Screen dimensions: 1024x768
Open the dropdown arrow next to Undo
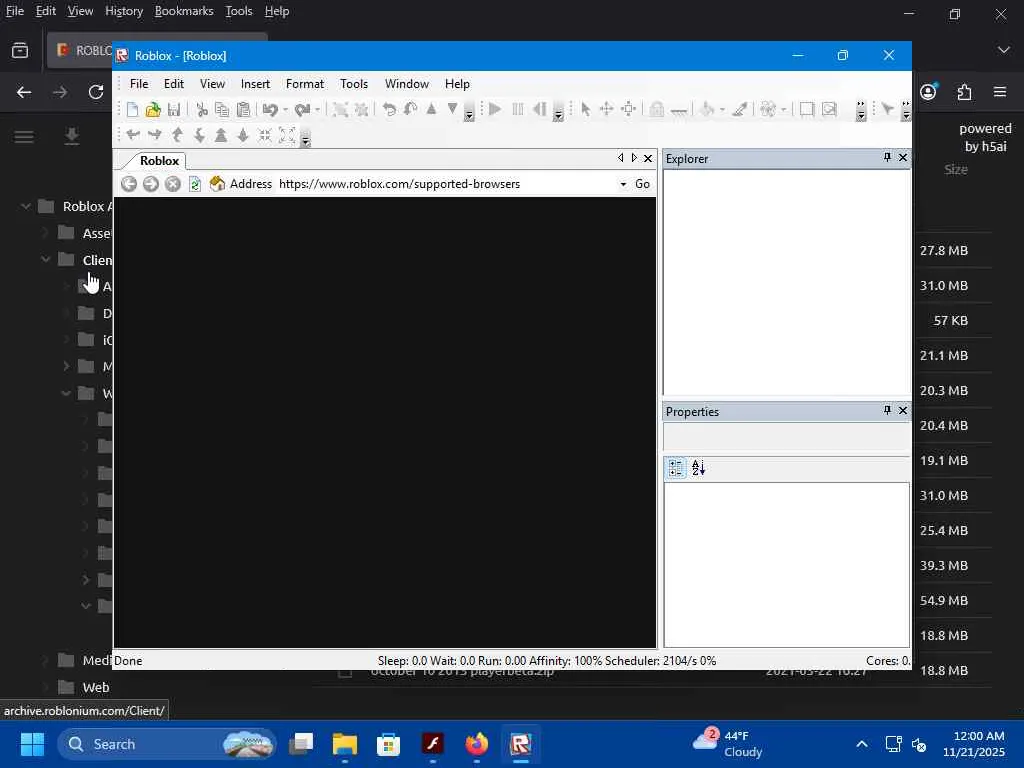(x=285, y=110)
